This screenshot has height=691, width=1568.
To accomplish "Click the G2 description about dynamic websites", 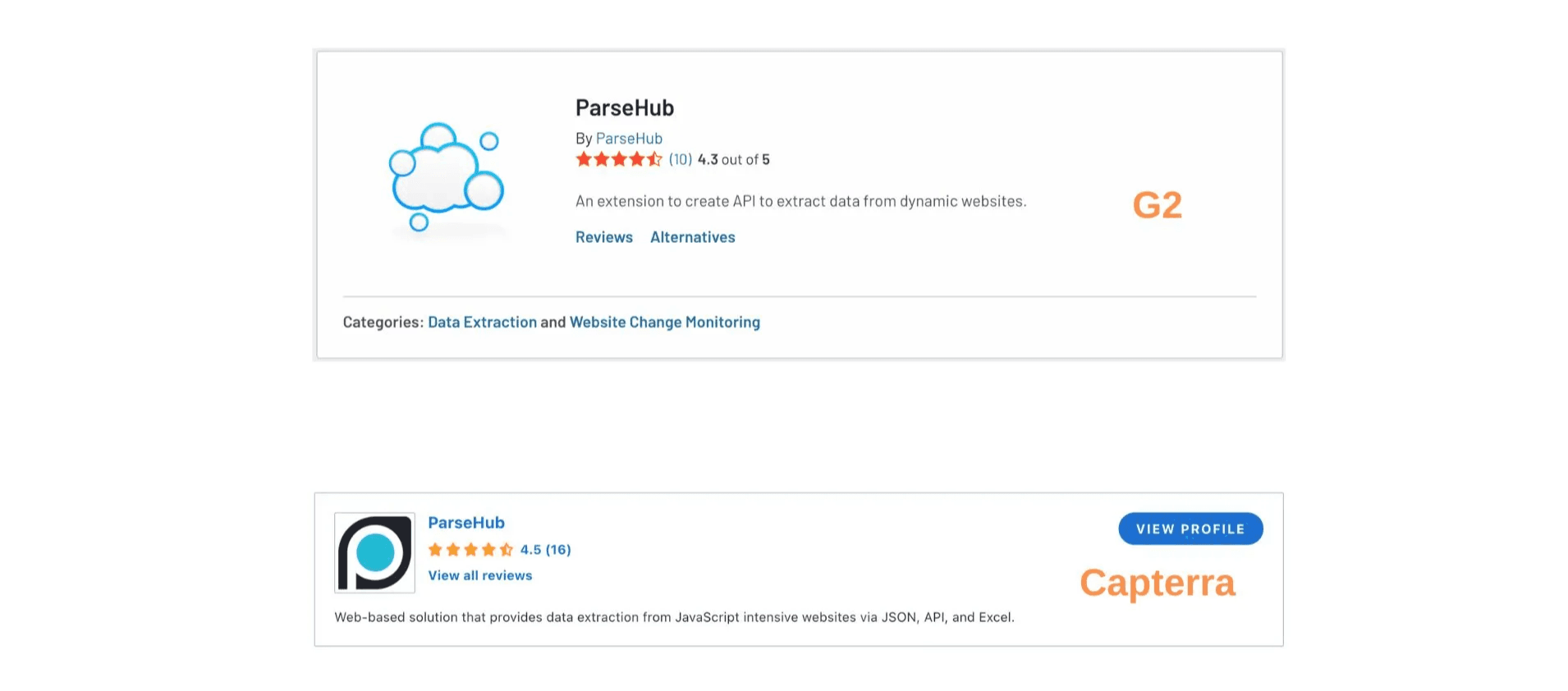I will [800, 201].
